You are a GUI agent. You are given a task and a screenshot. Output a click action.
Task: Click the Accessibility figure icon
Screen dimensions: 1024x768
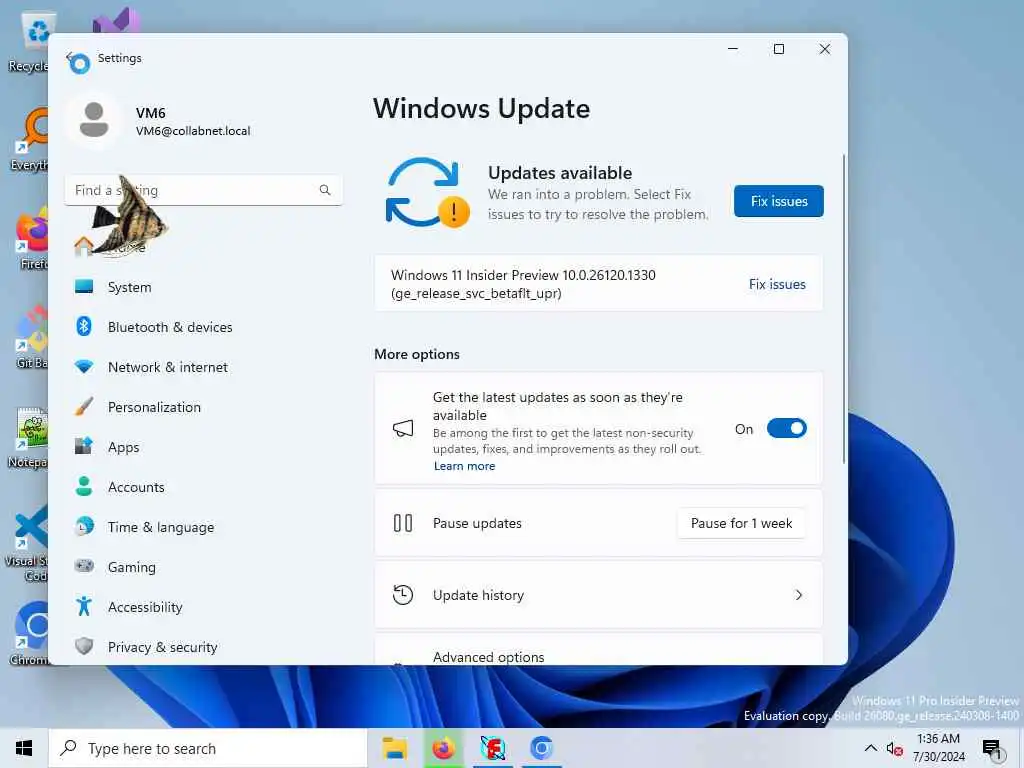click(84, 606)
